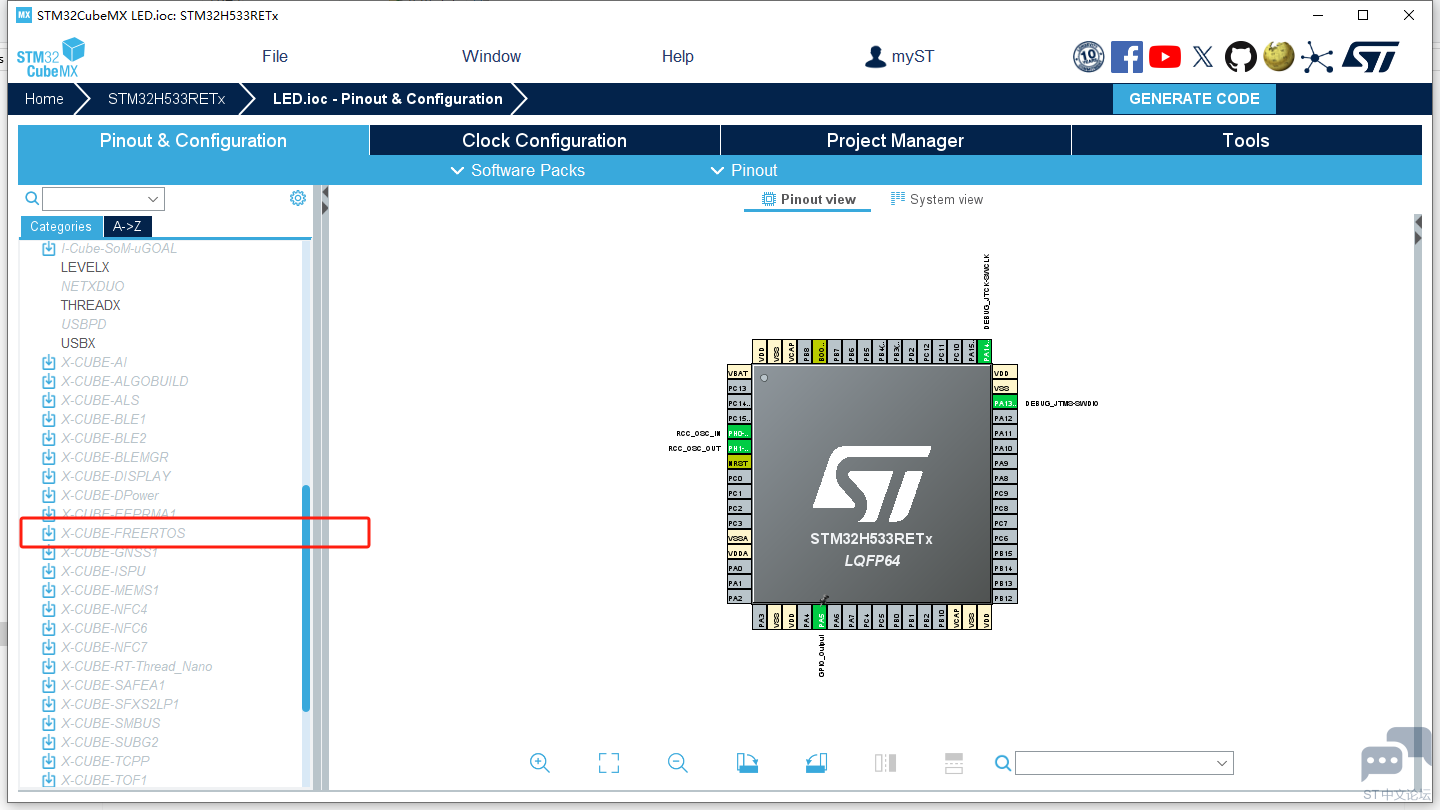The width and height of the screenshot is (1440, 810).
Task: Click the GENERATE CODE button
Action: (1194, 99)
